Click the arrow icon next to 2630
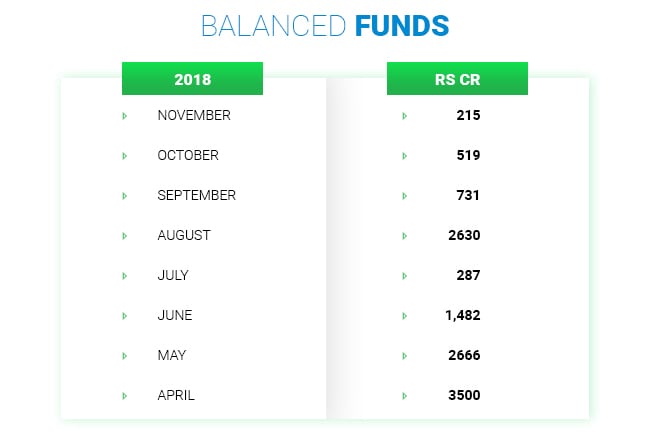 (x=404, y=236)
